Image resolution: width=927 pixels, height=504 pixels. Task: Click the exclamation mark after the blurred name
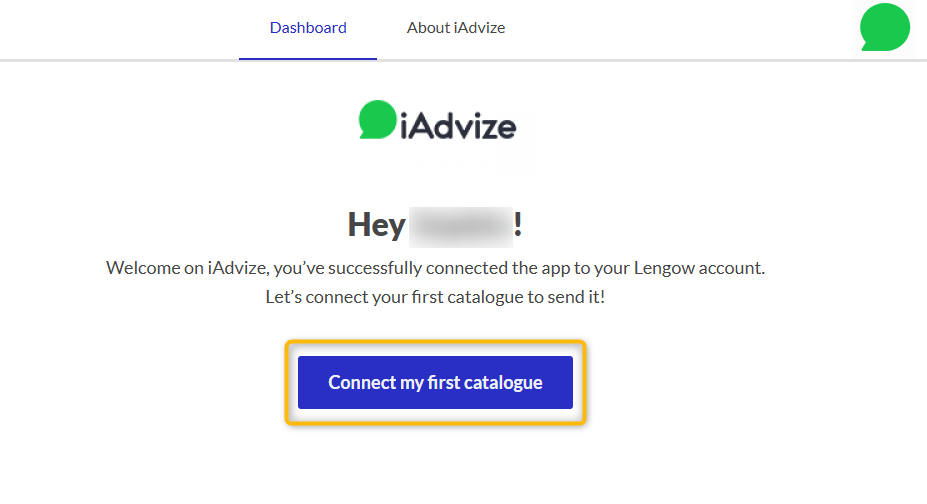click(518, 225)
